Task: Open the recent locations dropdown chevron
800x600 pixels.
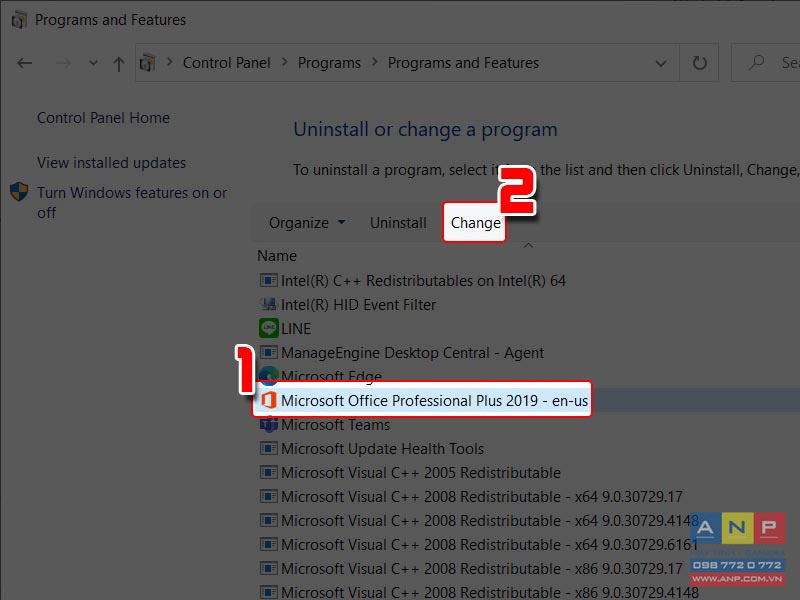Action: [x=93, y=63]
